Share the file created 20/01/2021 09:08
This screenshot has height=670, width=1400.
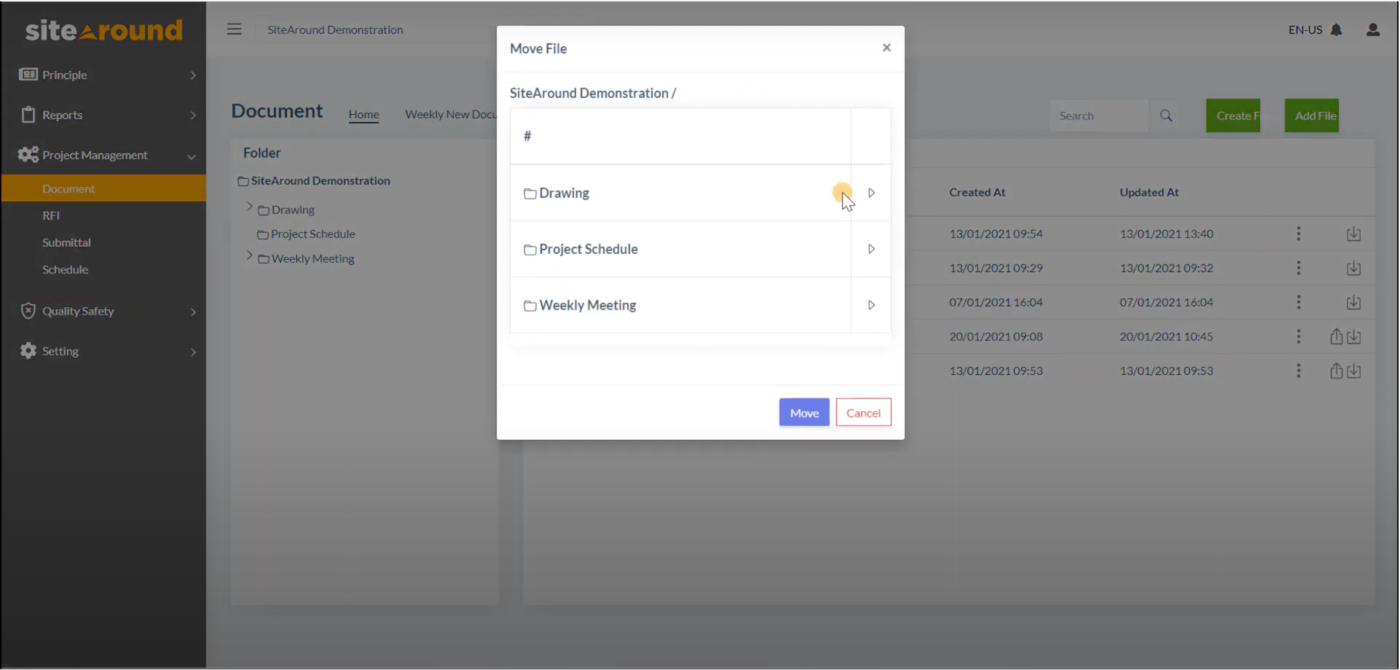click(1335, 337)
